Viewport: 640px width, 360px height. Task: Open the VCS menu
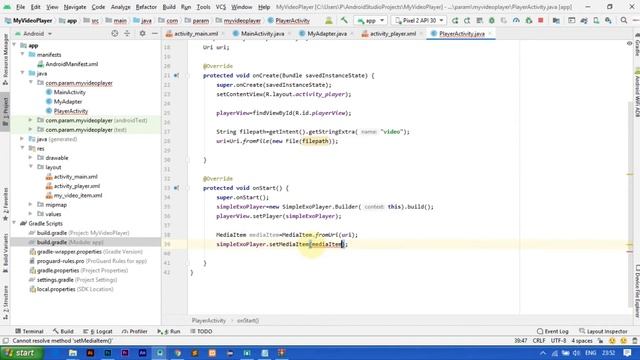[221, 7]
